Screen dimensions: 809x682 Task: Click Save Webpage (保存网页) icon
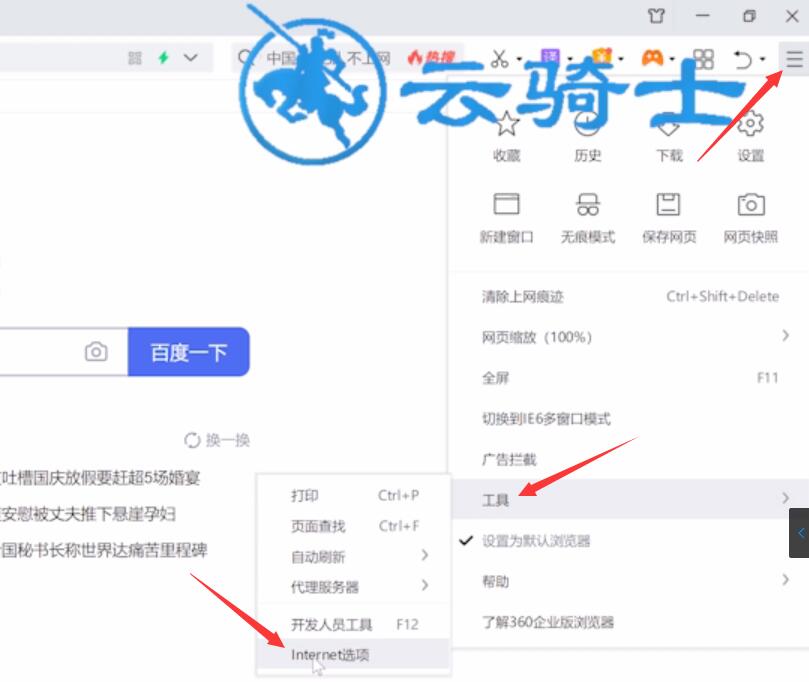click(668, 204)
